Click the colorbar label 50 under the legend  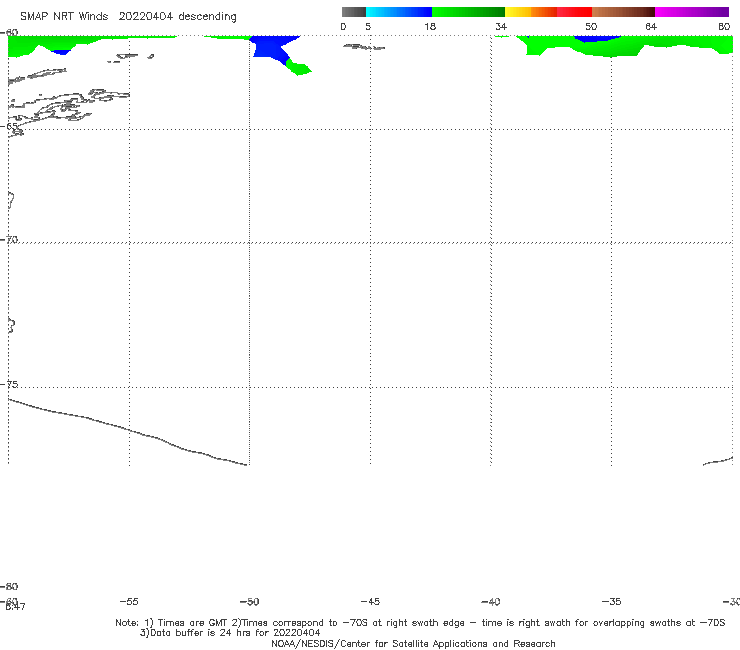pyautogui.click(x=591, y=27)
